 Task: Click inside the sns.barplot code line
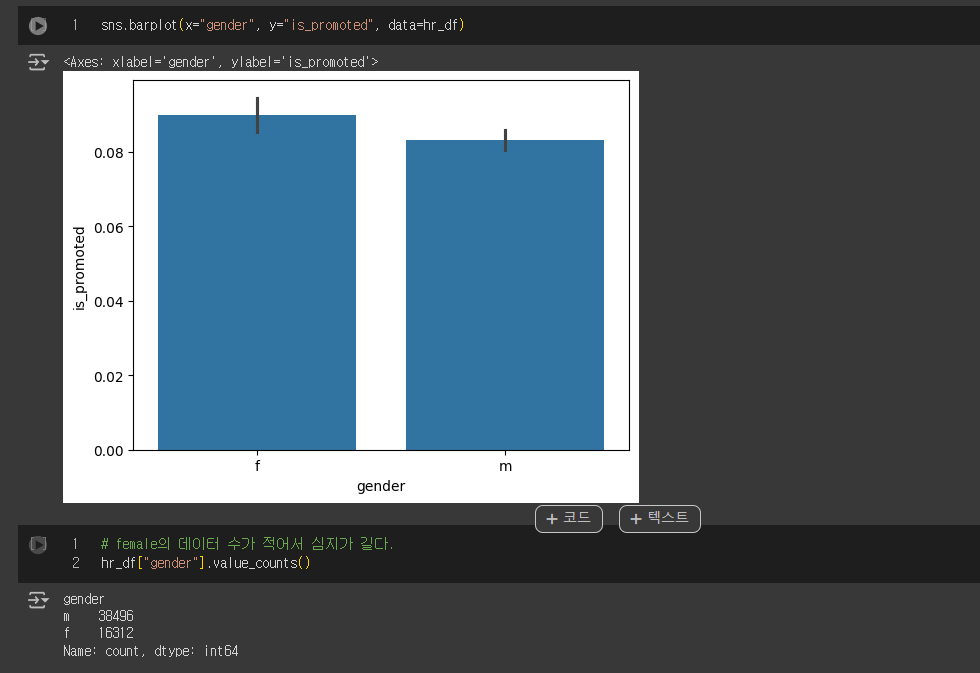(282, 26)
